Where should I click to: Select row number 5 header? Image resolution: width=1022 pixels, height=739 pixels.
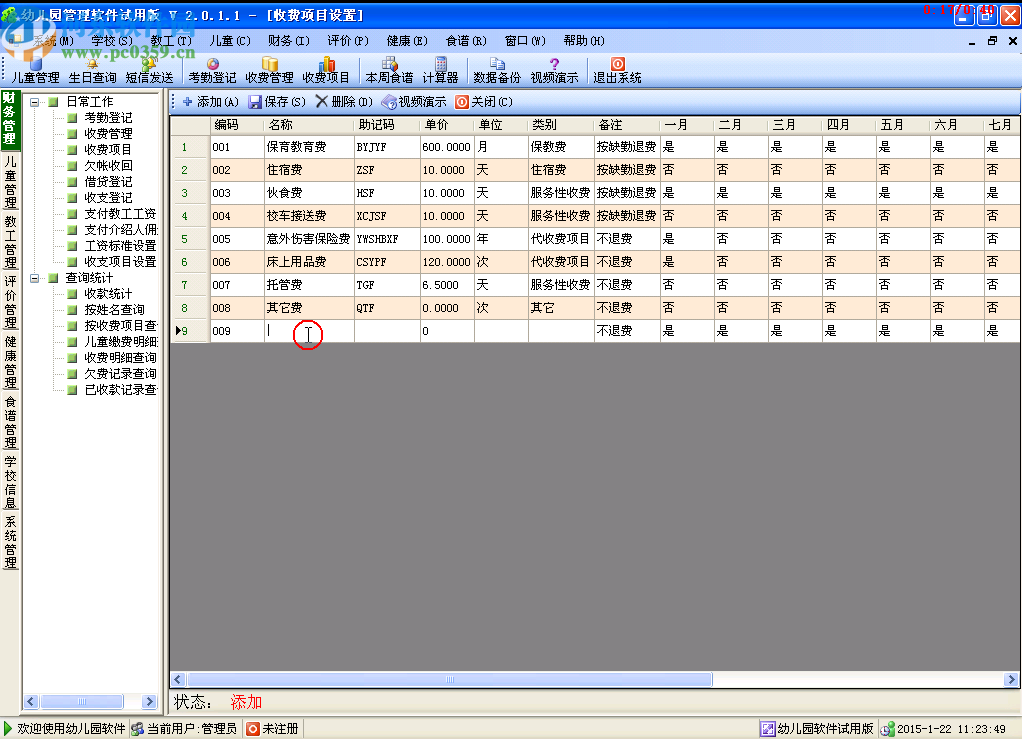coord(190,239)
